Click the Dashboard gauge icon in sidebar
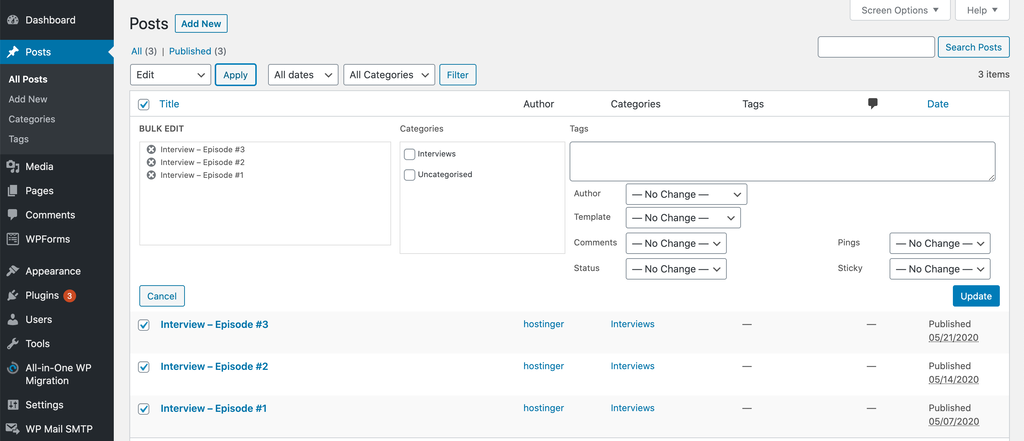The width and height of the screenshot is (1024, 441). (12, 20)
